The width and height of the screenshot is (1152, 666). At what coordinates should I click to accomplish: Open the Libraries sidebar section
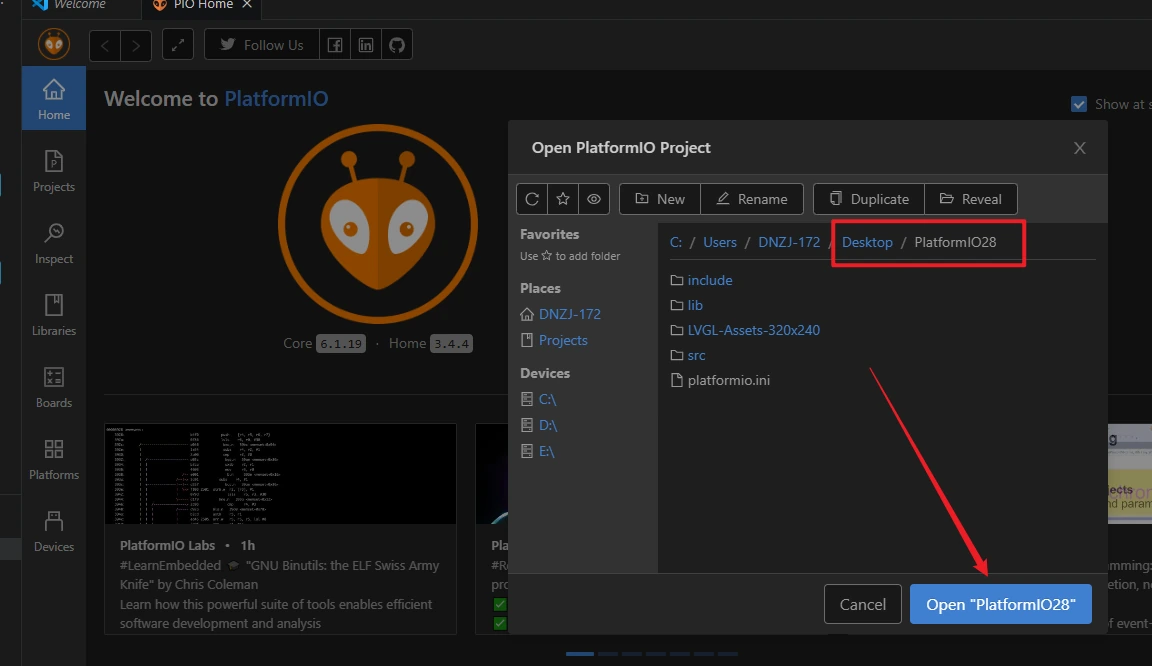click(x=54, y=315)
